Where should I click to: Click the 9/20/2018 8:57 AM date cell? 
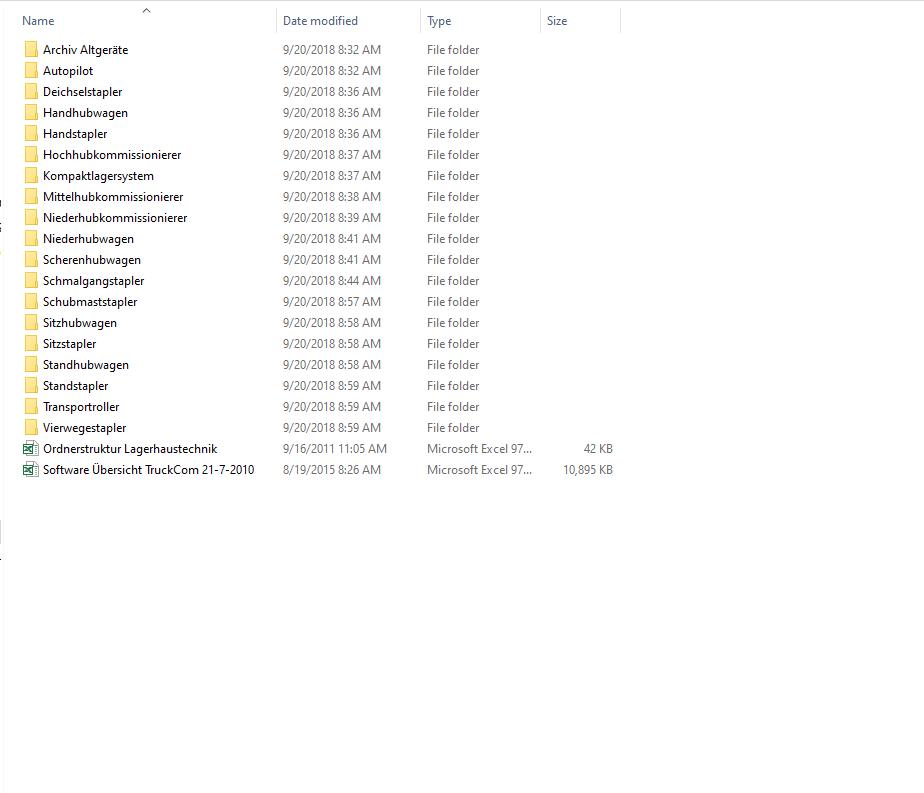pos(332,302)
